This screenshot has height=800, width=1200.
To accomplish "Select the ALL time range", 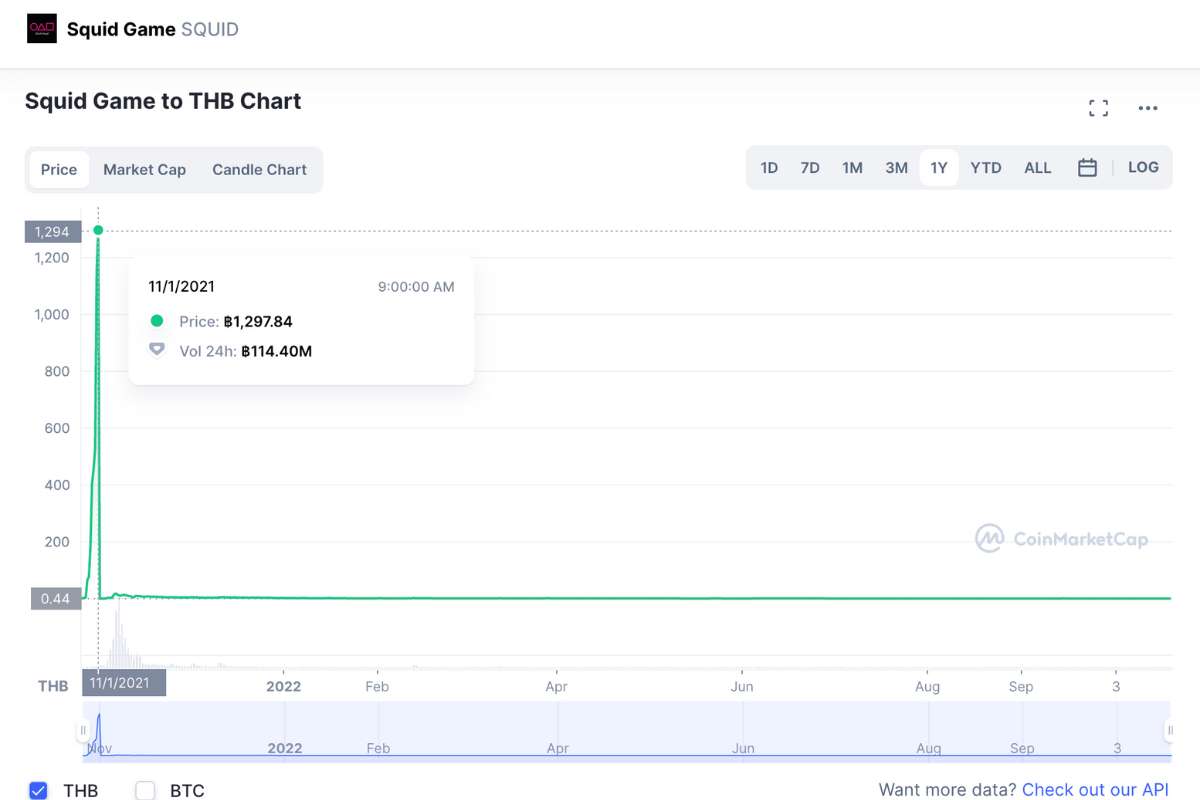I will tap(1038, 167).
